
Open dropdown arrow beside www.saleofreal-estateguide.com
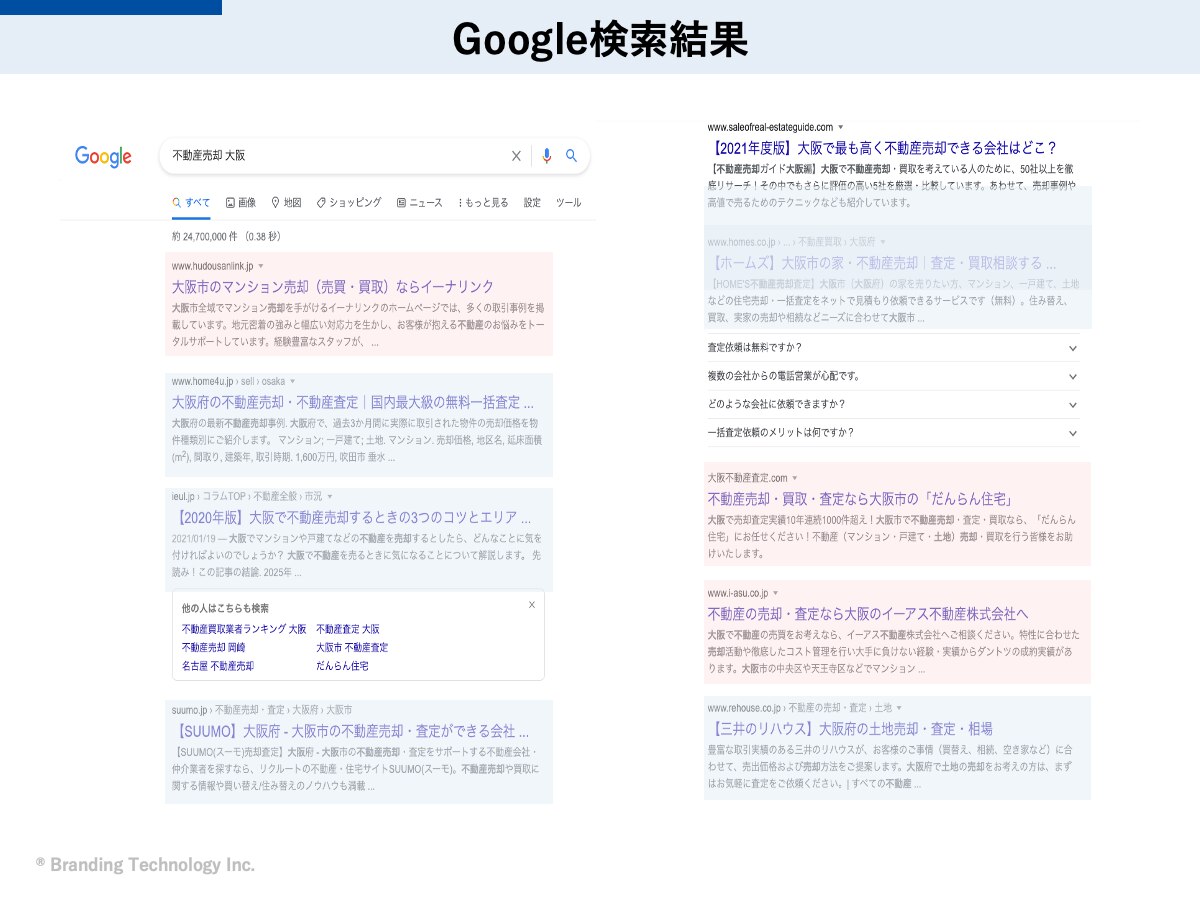point(841,127)
